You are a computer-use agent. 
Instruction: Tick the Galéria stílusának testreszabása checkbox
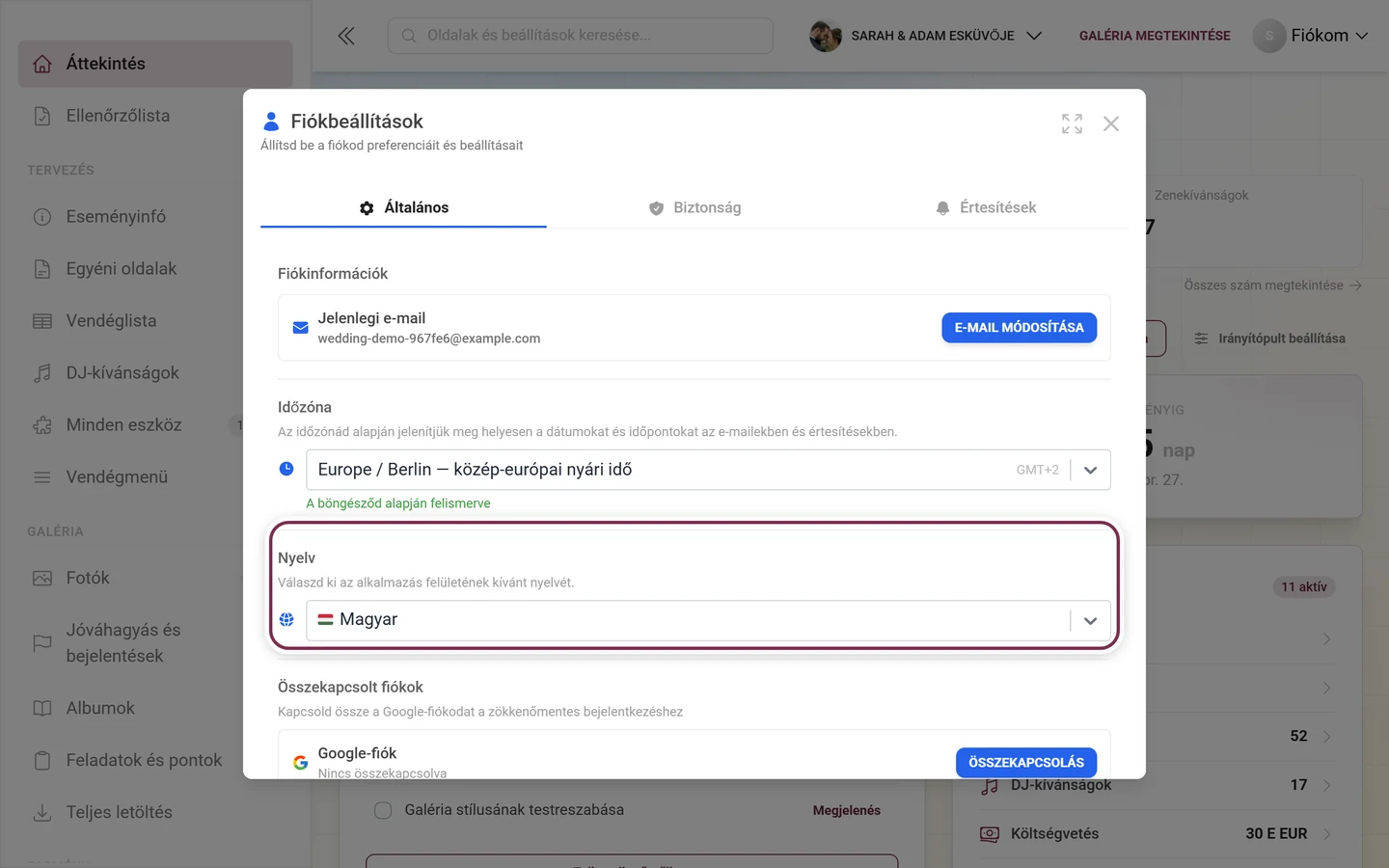click(x=383, y=810)
